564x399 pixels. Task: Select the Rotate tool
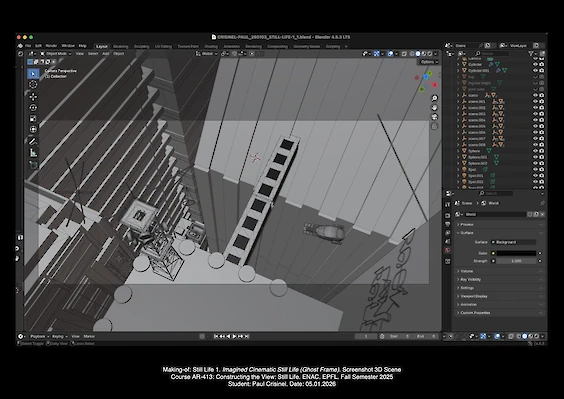coord(33,108)
